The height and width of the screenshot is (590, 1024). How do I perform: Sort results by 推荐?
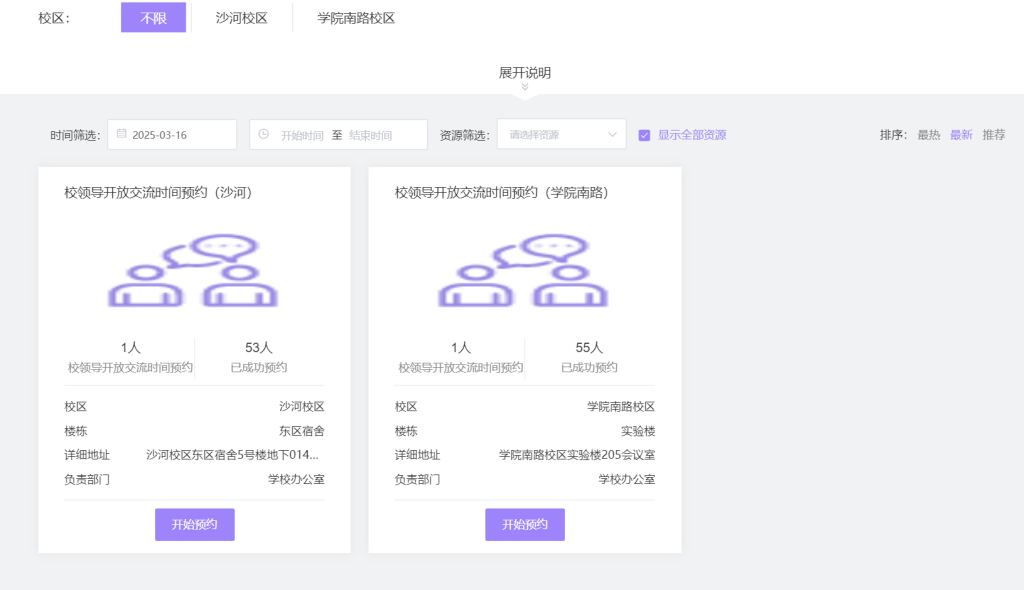[993, 135]
